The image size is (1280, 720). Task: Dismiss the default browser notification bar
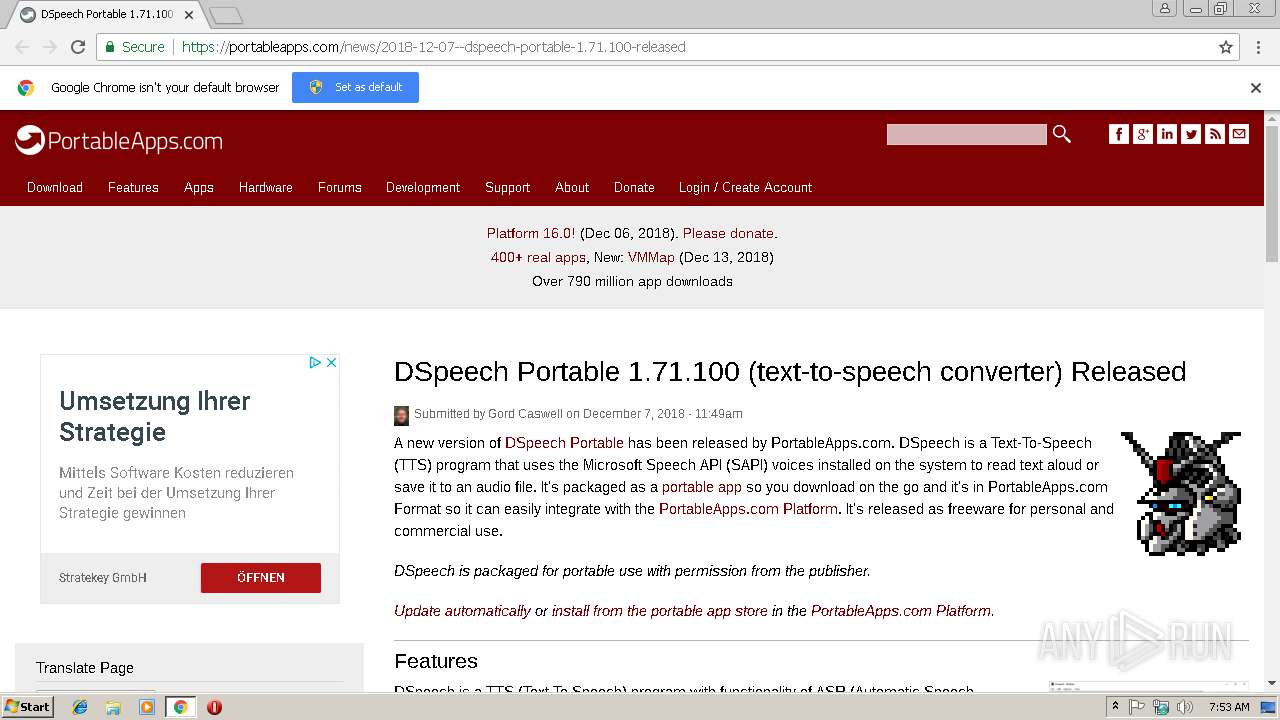(x=1256, y=88)
